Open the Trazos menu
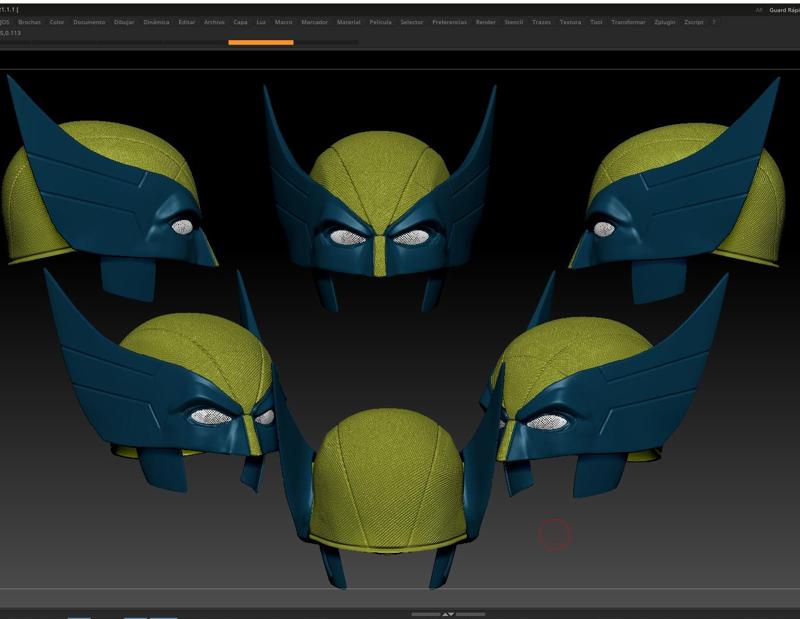The width and height of the screenshot is (800, 619). pyautogui.click(x=541, y=22)
